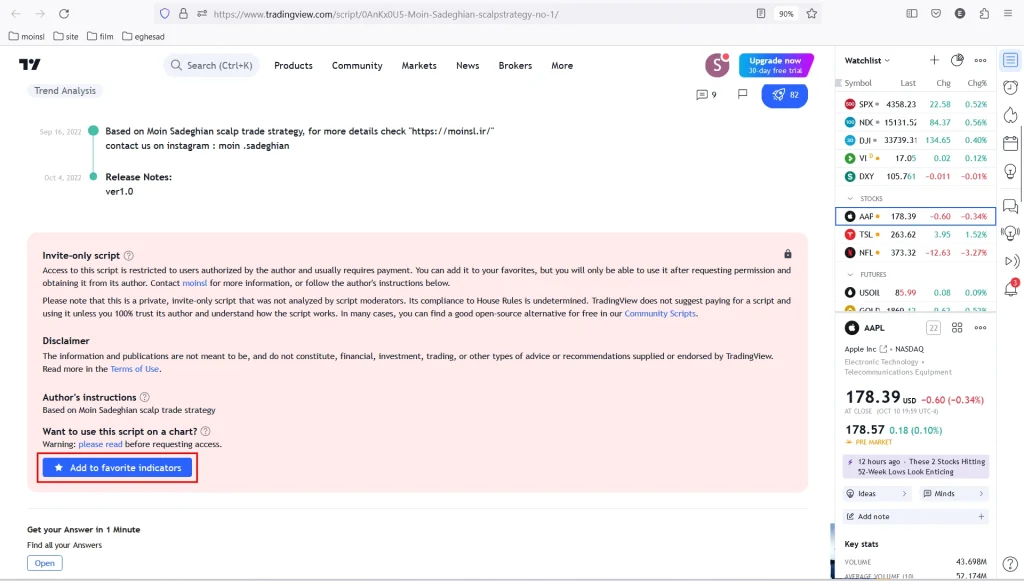Viewport: 1024px width, 581px height.
Task: Open the Markets menu in the top navigation
Action: coord(419,66)
